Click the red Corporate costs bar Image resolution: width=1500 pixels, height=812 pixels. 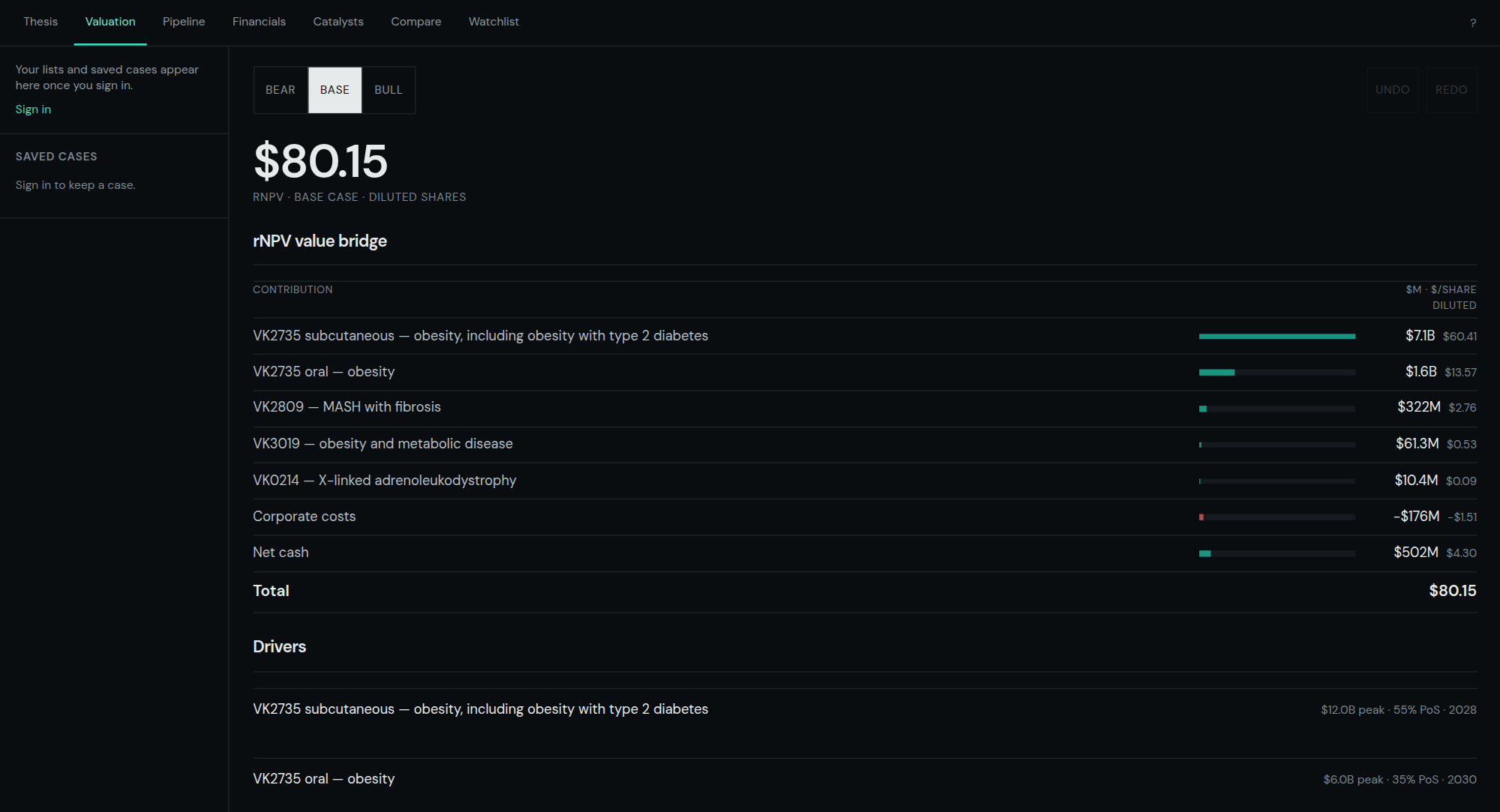pos(1201,517)
